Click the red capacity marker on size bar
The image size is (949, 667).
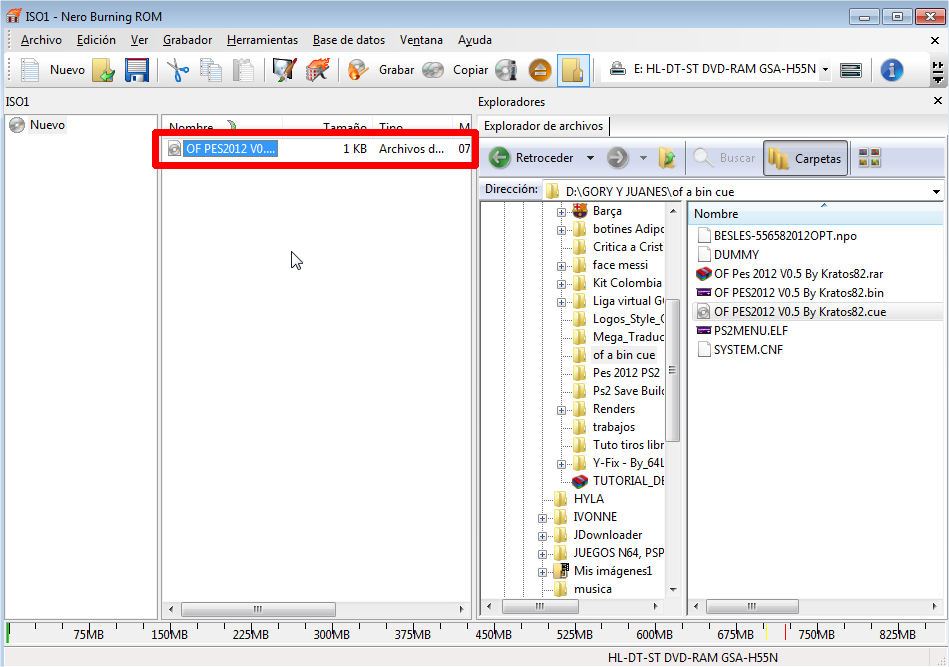click(x=785, y=632)
